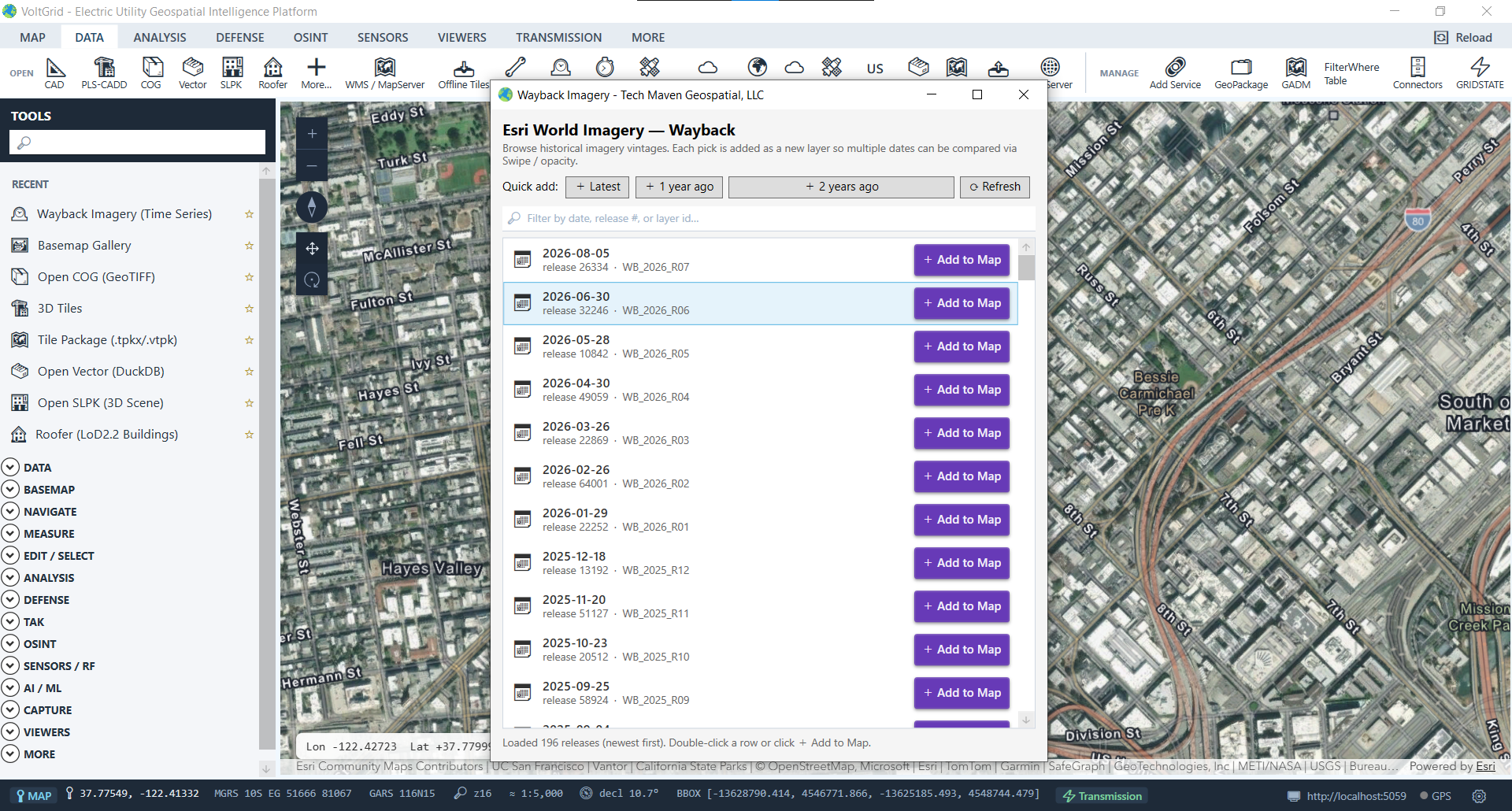The width and height of the screenshot is (1512, 811).
Task: Open the GRIDSTATE tool
Action: pyautogui.click(x=1480, y=73)
